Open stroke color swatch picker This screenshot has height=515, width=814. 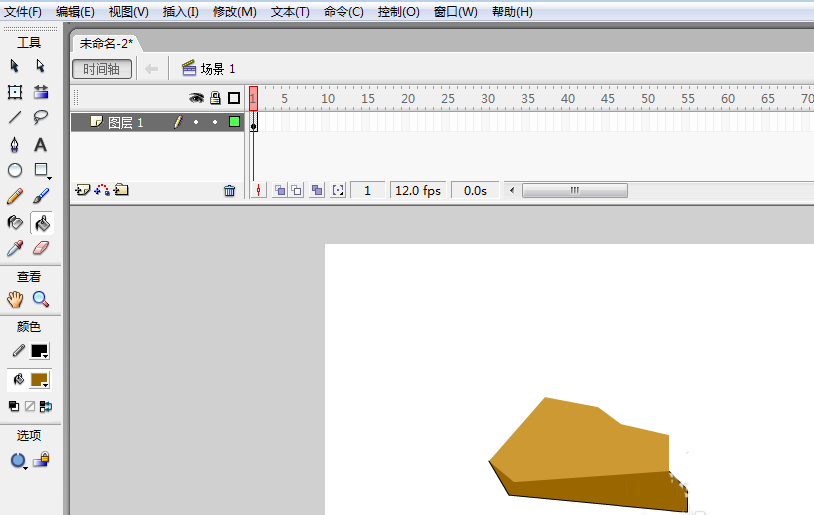coord(39,351)
